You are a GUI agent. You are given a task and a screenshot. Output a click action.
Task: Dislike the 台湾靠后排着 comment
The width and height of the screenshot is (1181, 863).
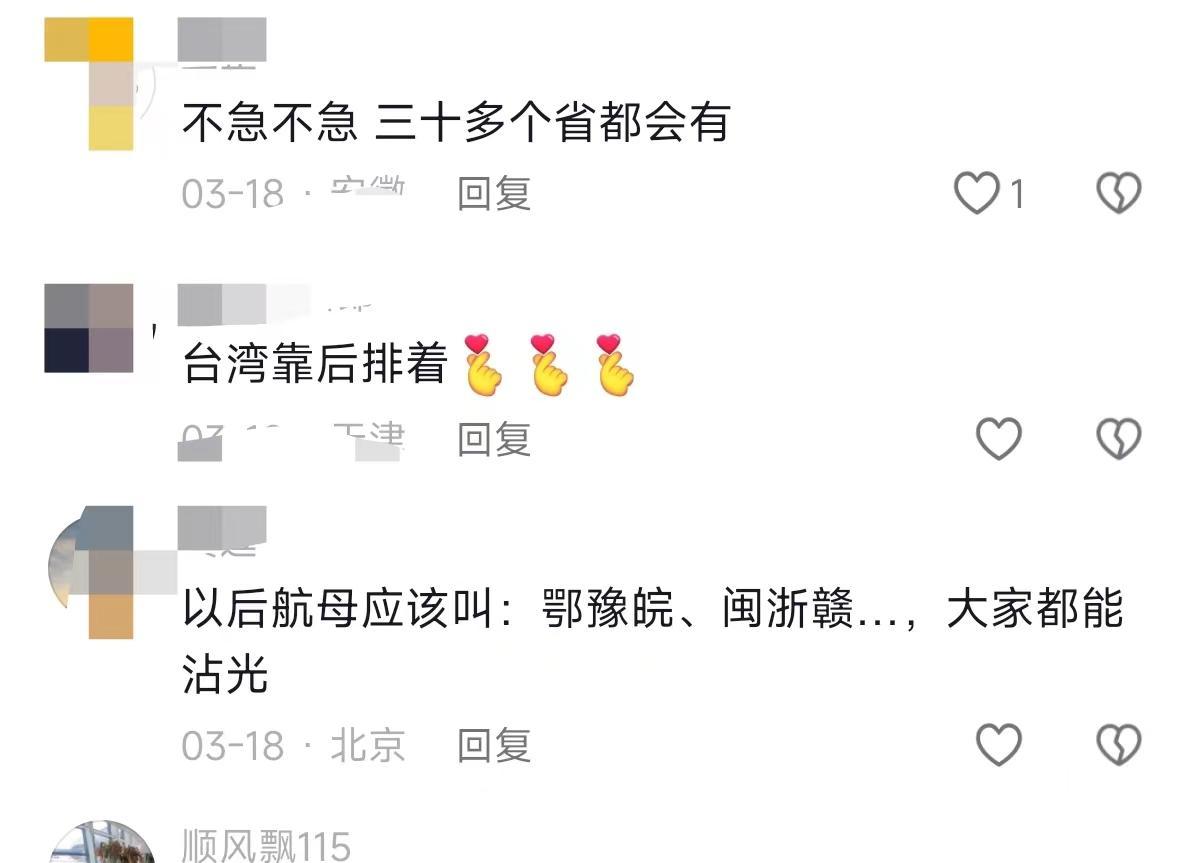[x=1118, y=438]
